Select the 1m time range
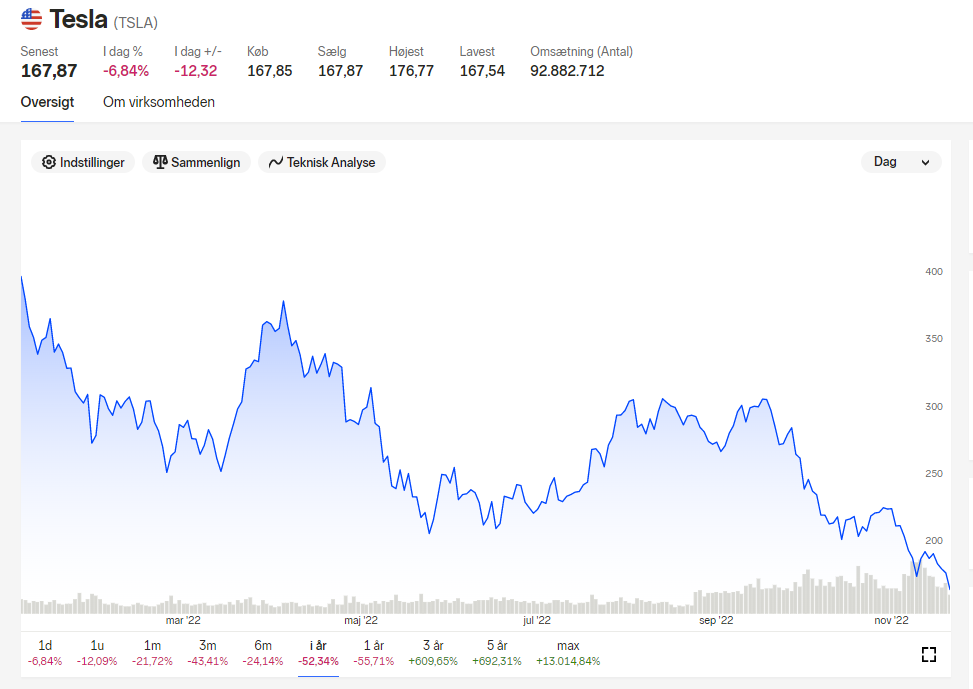This screenshot has height=689, width=973. pyautogui.click(x=152, y=653)
